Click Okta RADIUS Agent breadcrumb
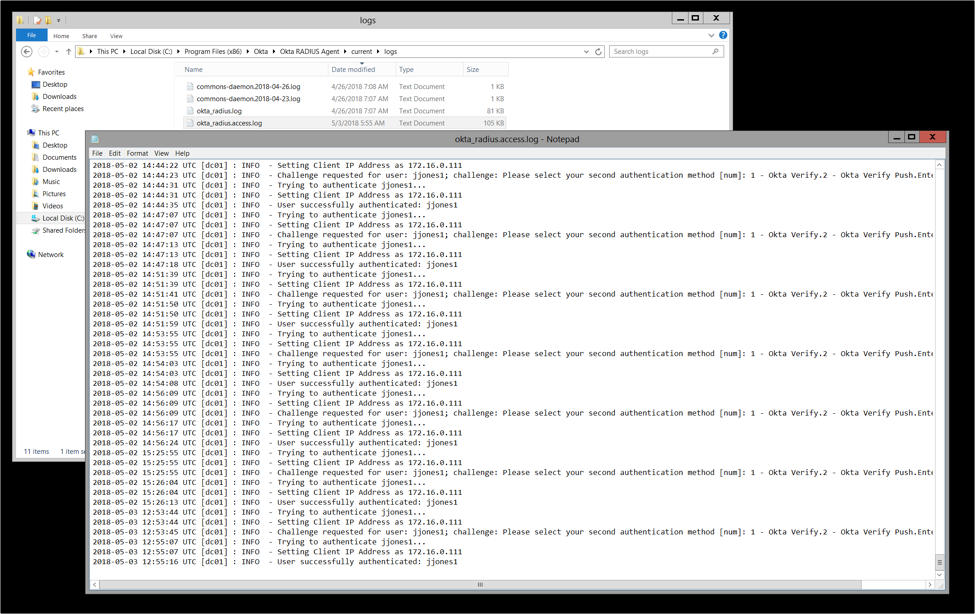 [x=310, y=52]
